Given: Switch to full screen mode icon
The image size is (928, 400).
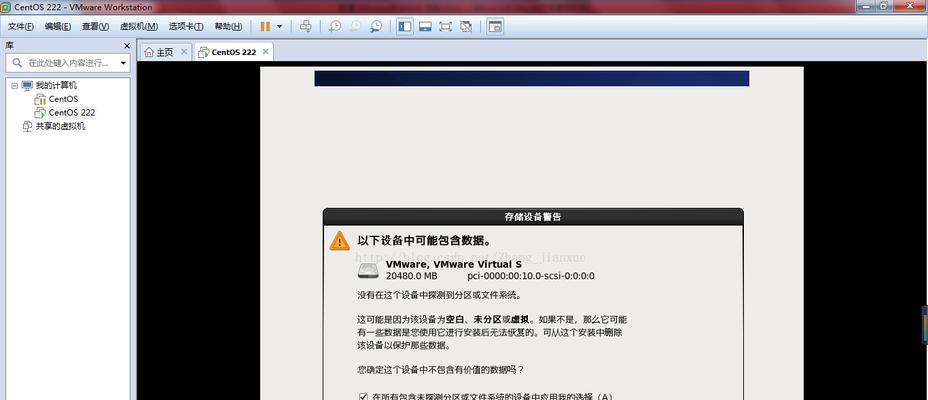Looking at the screenshot, I should pyautogui.click(x=445, y=27).
